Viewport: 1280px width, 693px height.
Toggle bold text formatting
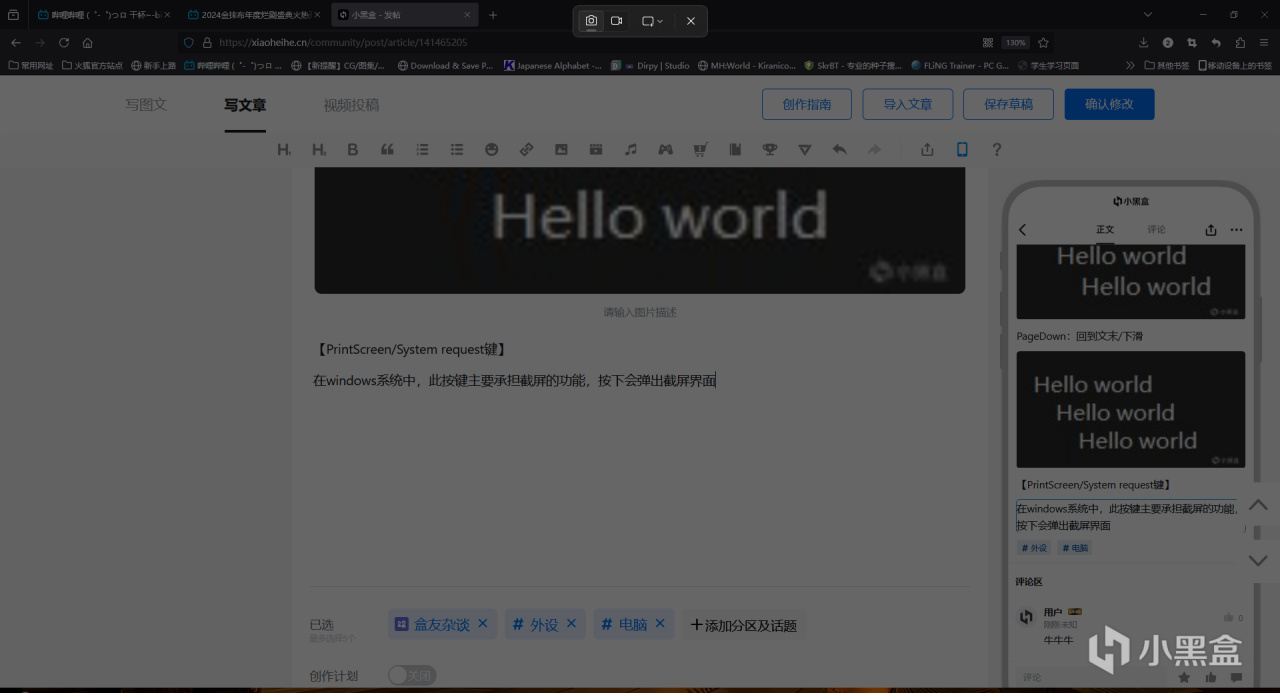(x=352, y=150)
